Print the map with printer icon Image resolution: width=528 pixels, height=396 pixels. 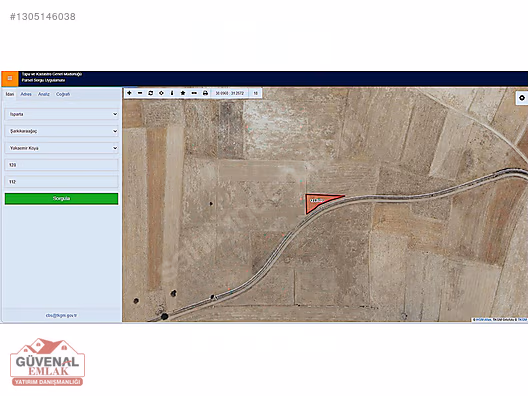pos(205,93)
